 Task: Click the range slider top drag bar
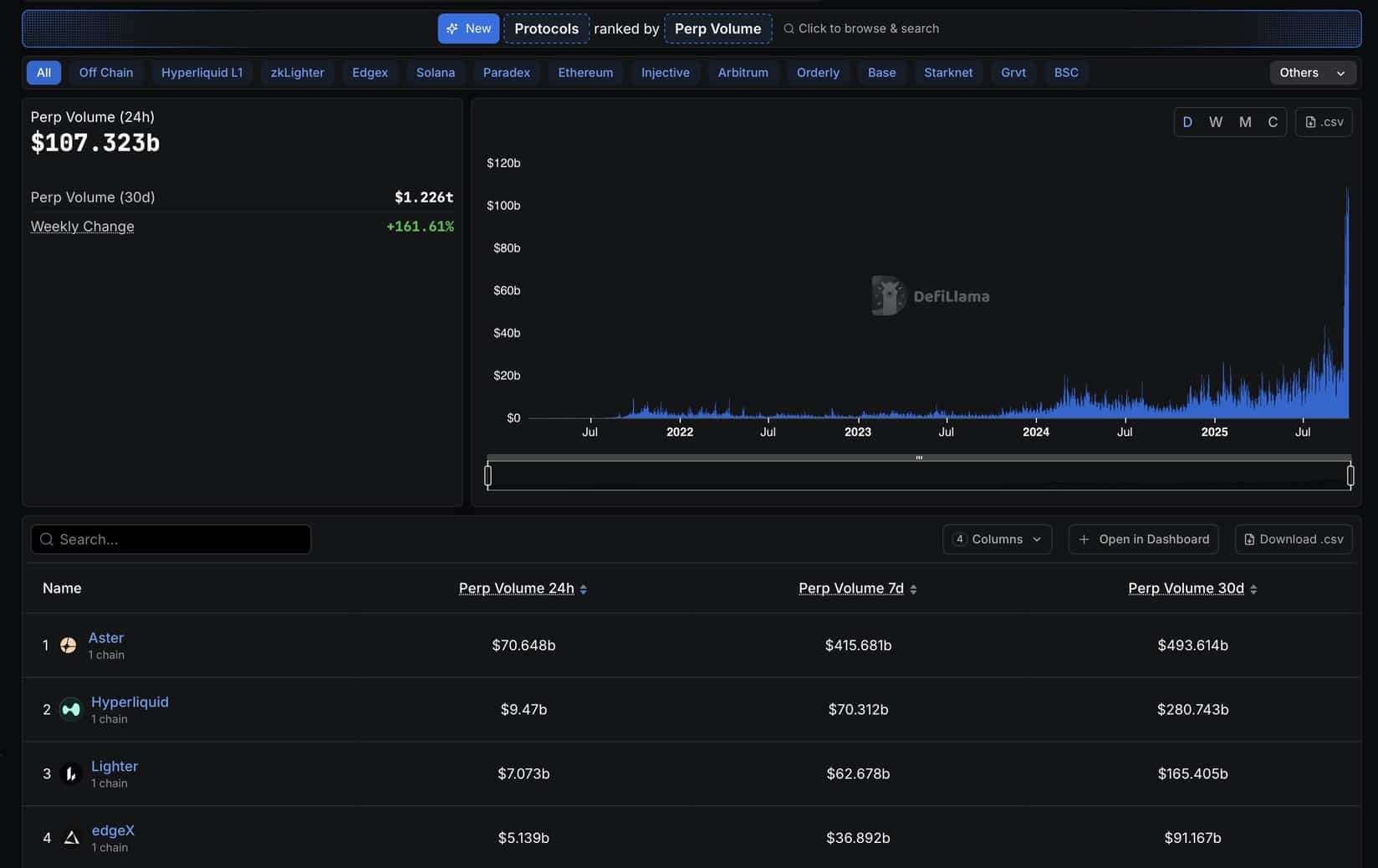919,457
